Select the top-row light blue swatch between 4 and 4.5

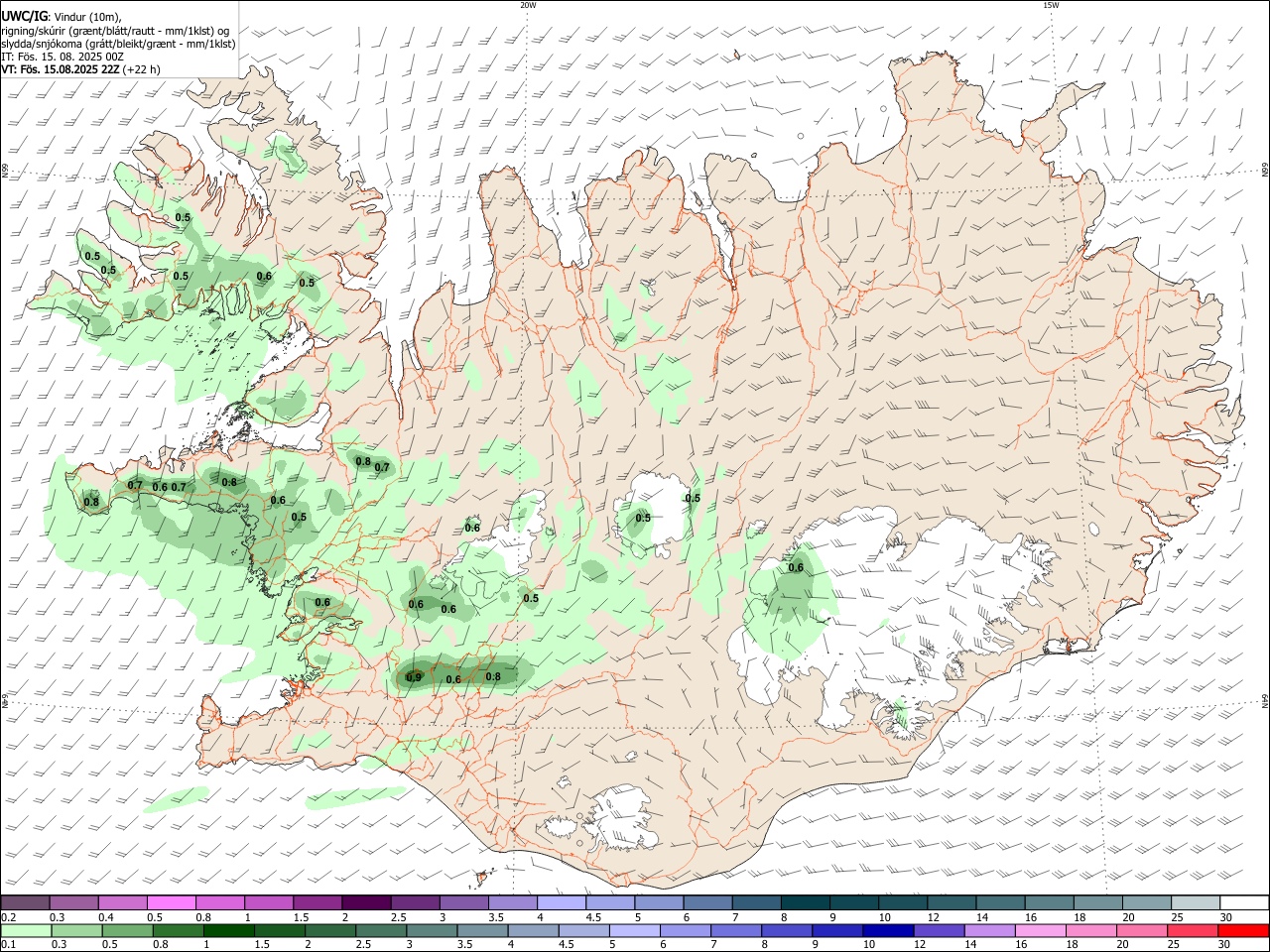[561, 903]
